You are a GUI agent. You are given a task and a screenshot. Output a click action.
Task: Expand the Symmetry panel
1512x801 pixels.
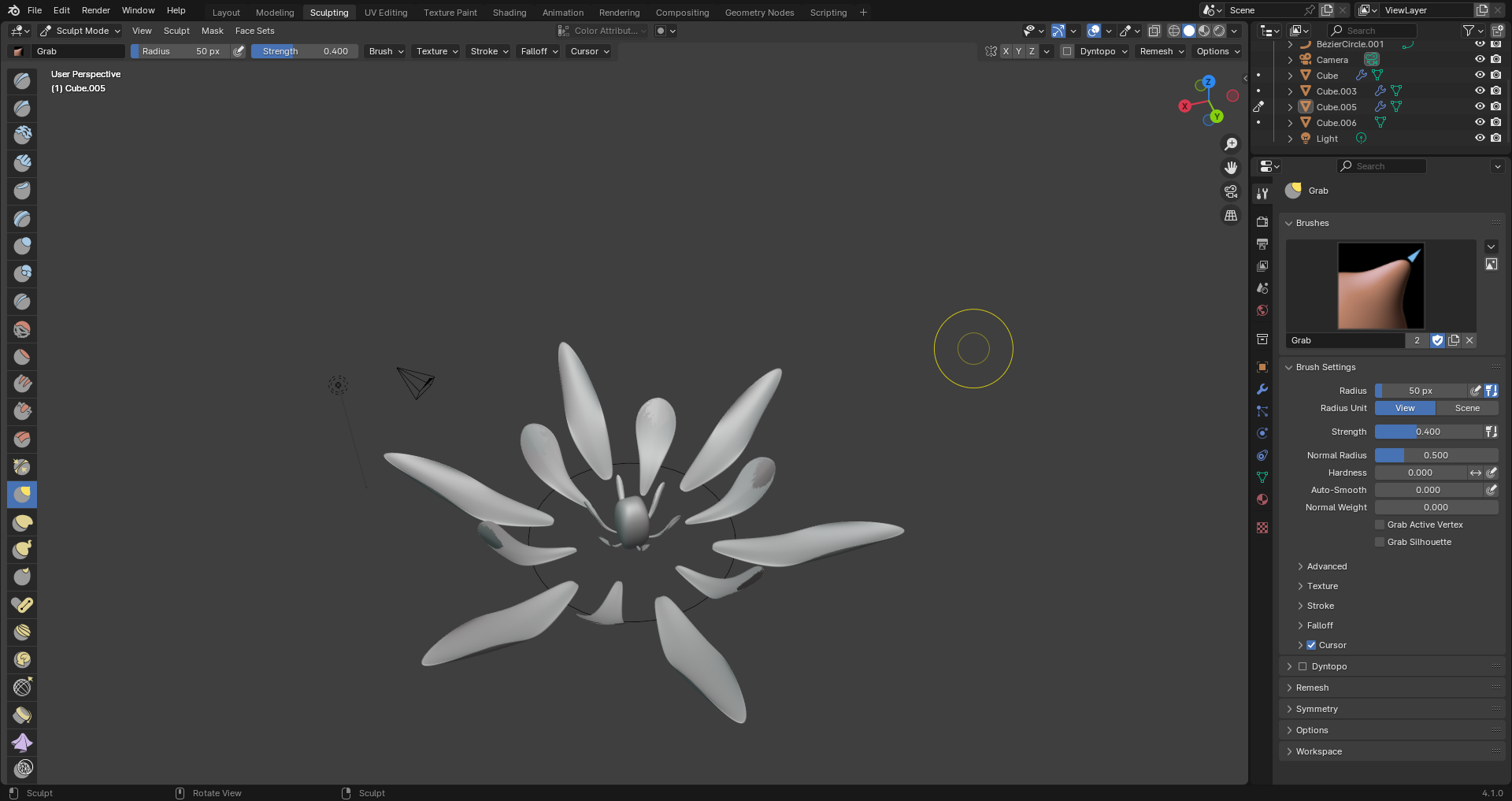click(x=1317, y=709)
